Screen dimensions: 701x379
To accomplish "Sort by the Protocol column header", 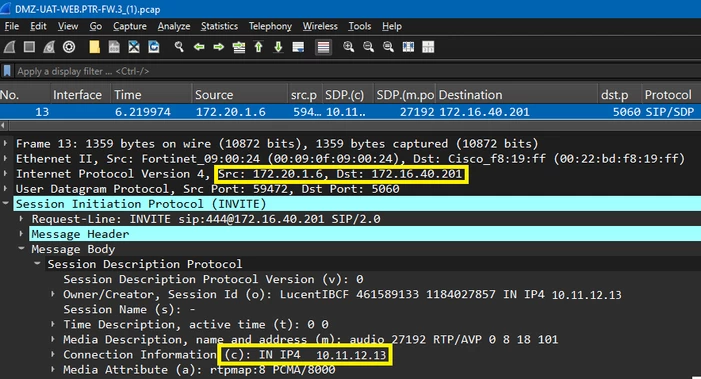I will pyautogui.click(x=671, y=95).
